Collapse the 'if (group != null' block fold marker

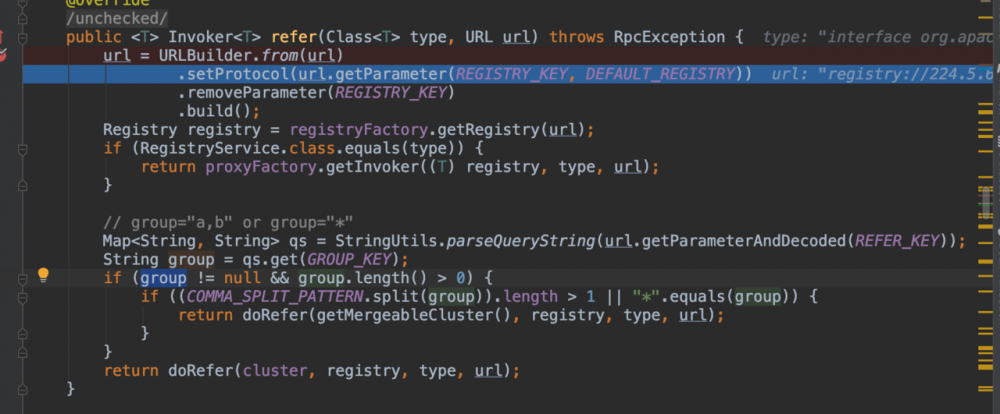[23, 278]
